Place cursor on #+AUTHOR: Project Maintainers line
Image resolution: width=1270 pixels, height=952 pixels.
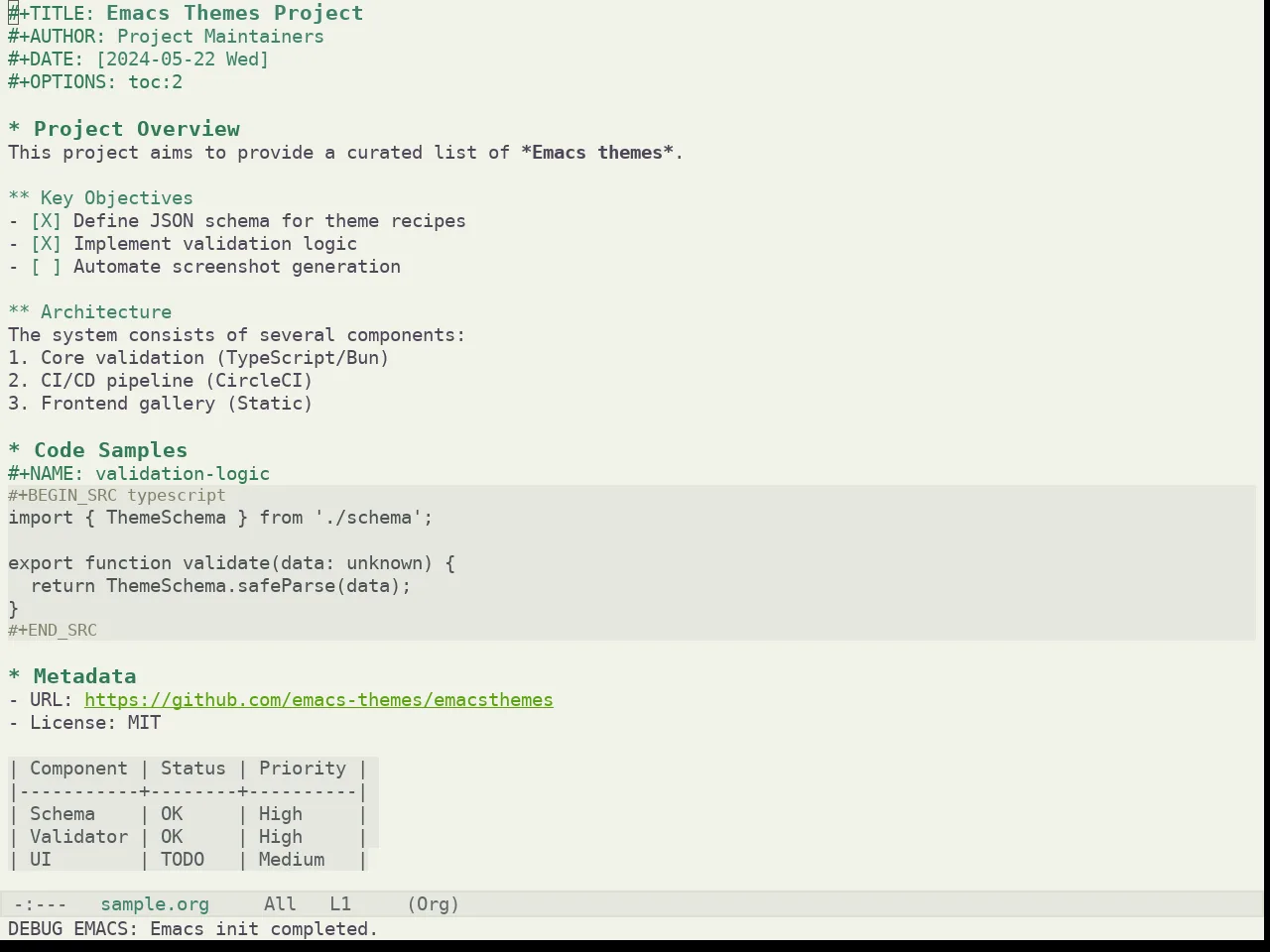(x=166, y=37)
